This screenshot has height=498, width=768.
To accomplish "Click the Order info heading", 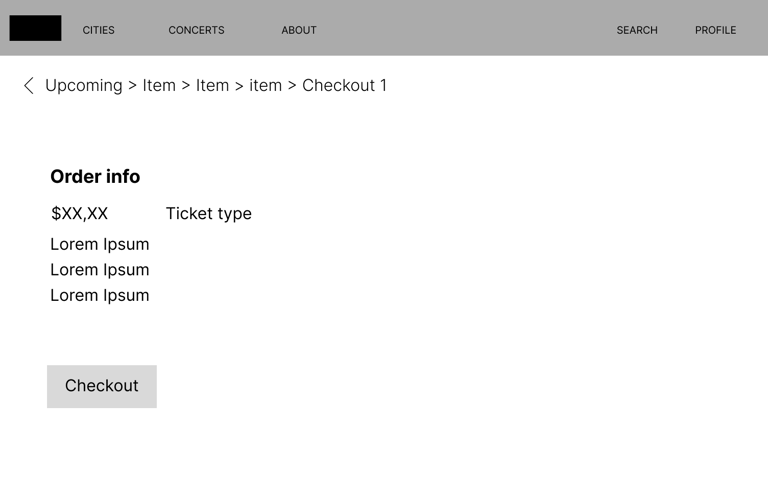I will (95, 177).
